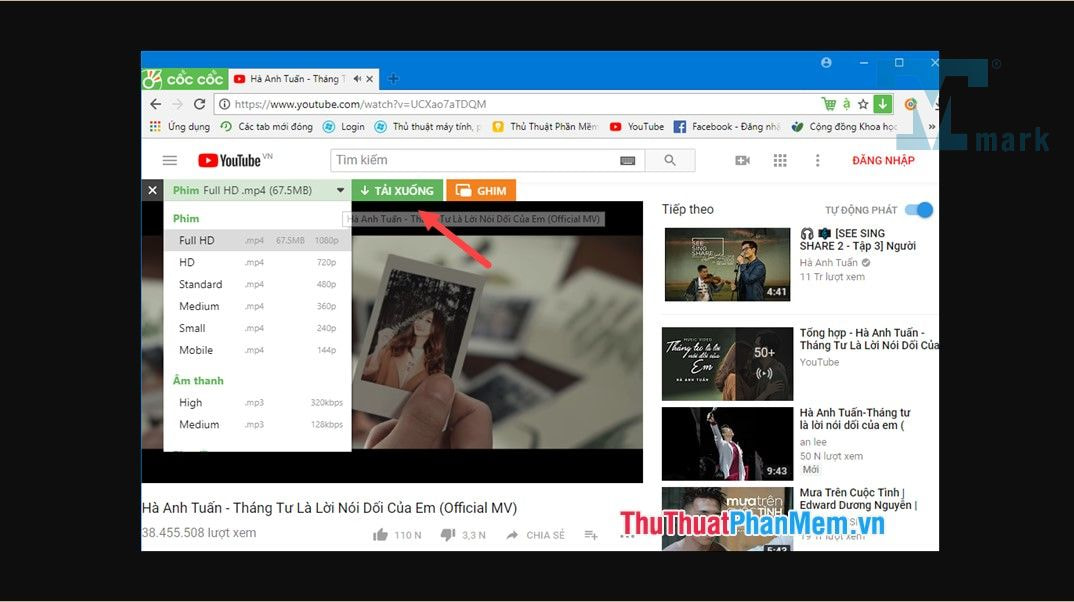Open the Ứng dụng apps shortcut
The image size is (1074, 602).
click(179, 127)
